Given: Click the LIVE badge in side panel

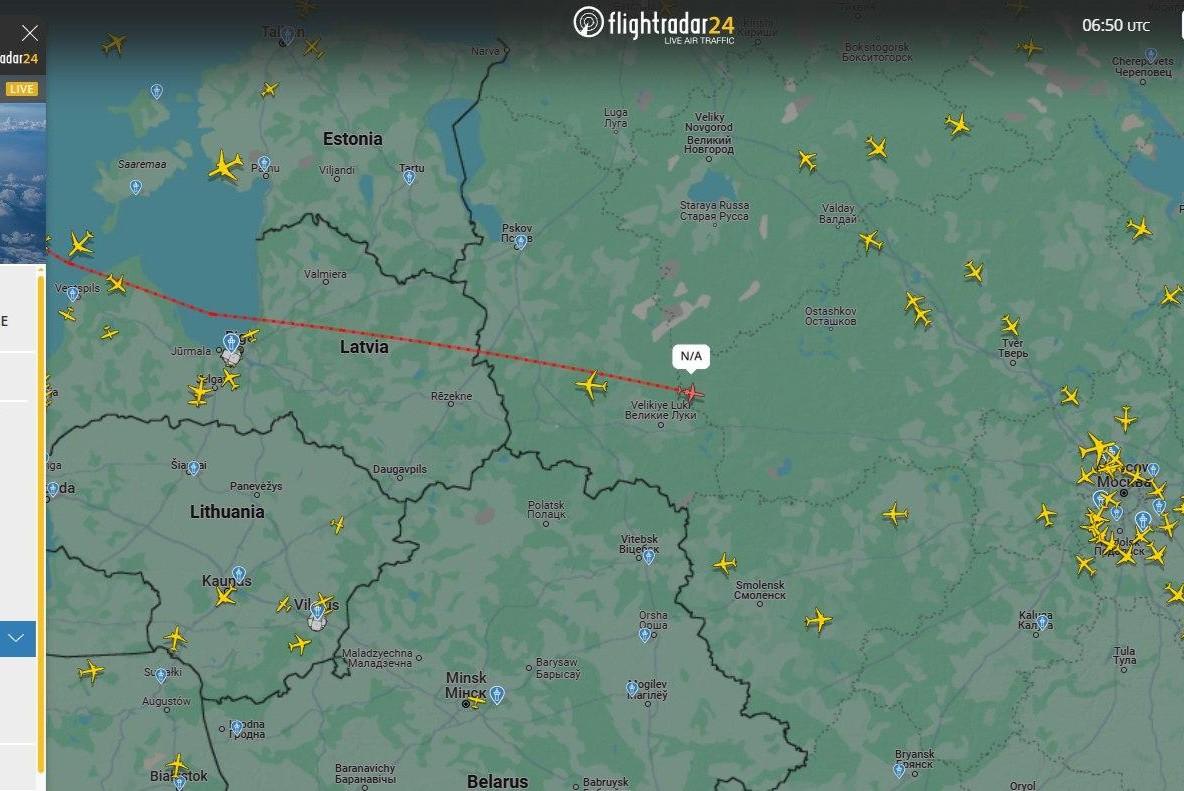Looking at the screenshot, I should [x=21, y=89].
